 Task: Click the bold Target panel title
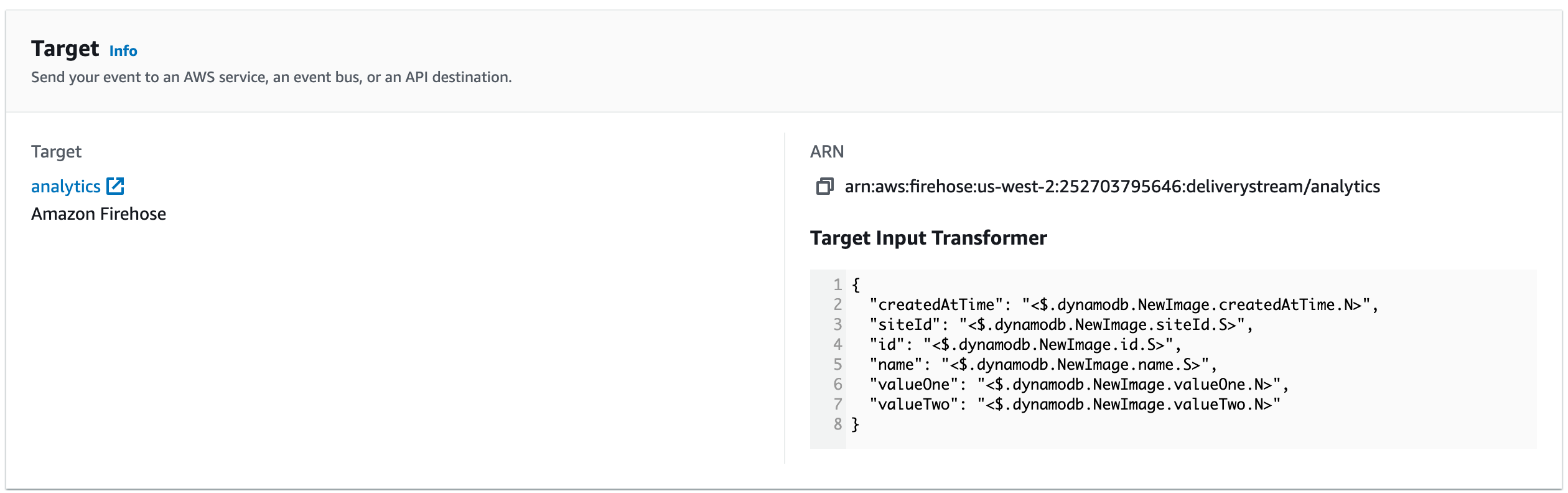[x=65, y=49]
